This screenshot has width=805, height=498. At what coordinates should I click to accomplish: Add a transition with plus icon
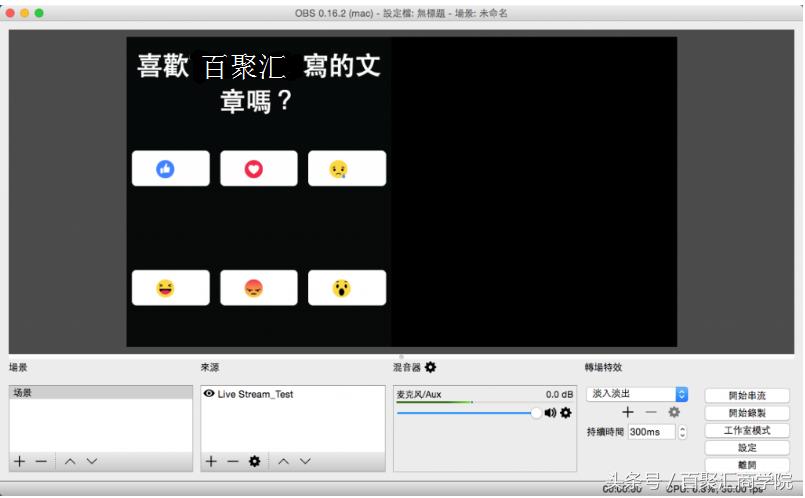(x=628, y=412)
